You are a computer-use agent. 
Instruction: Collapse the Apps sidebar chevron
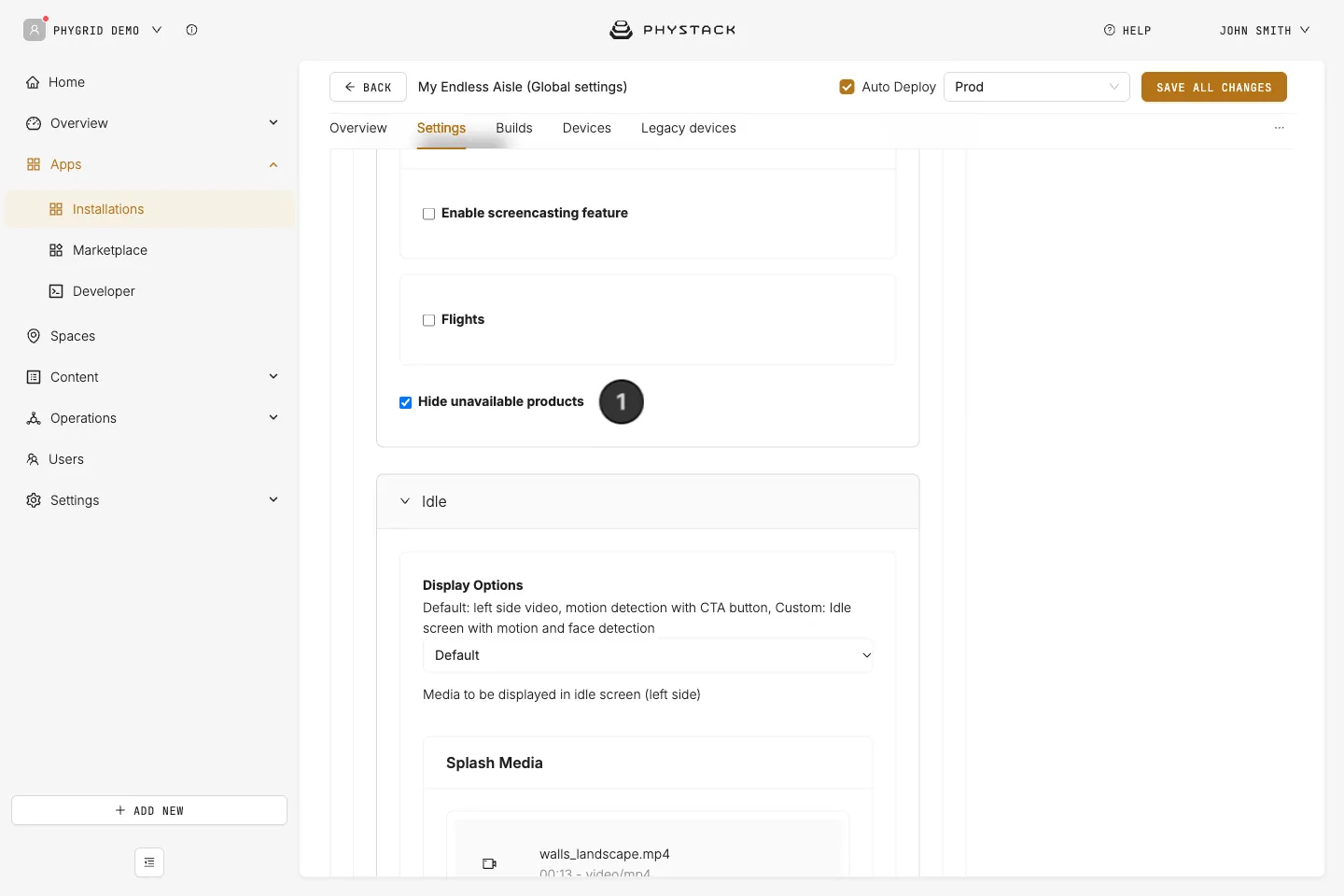(x=273, y=164)
